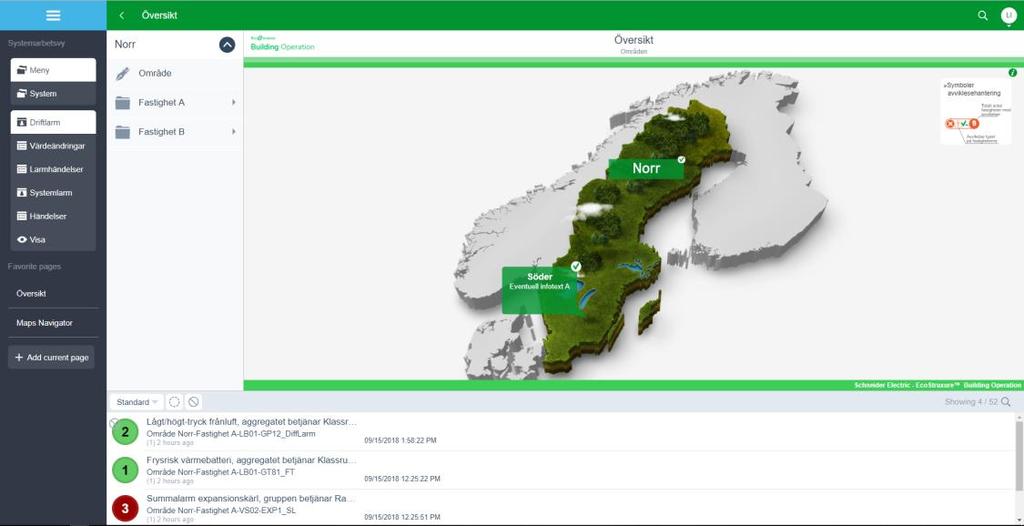Click the alarm list vertical scrollbar
1024x526 pixels.
click(x=1020, y=455)
